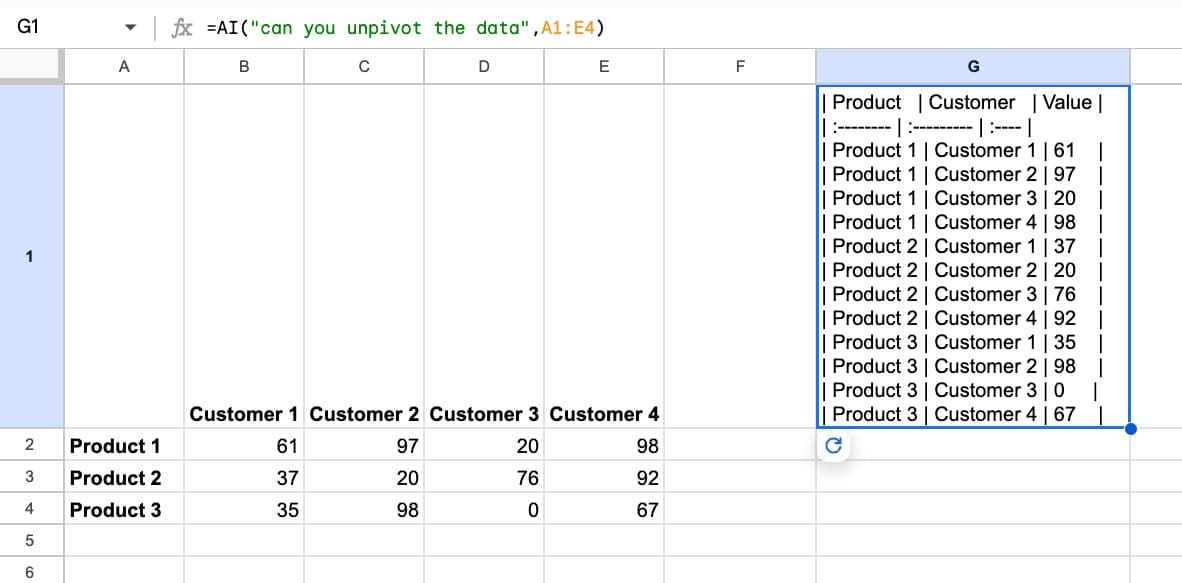Click the fx insert function icon
The image size is (1182, 583).
coord(182,28)
